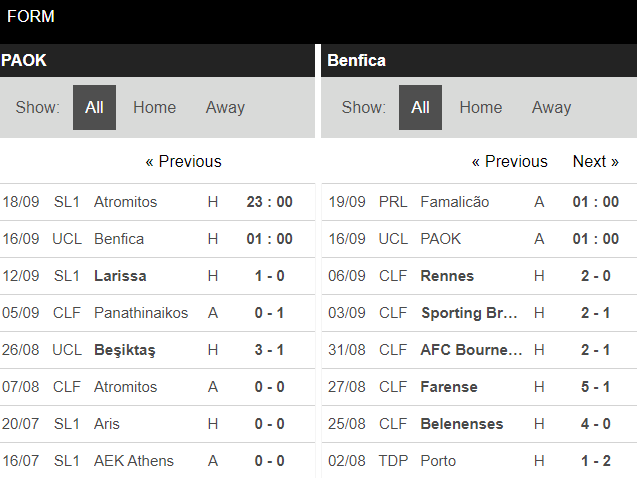Open Farense 5 - 1 match result

click(596, 387)
